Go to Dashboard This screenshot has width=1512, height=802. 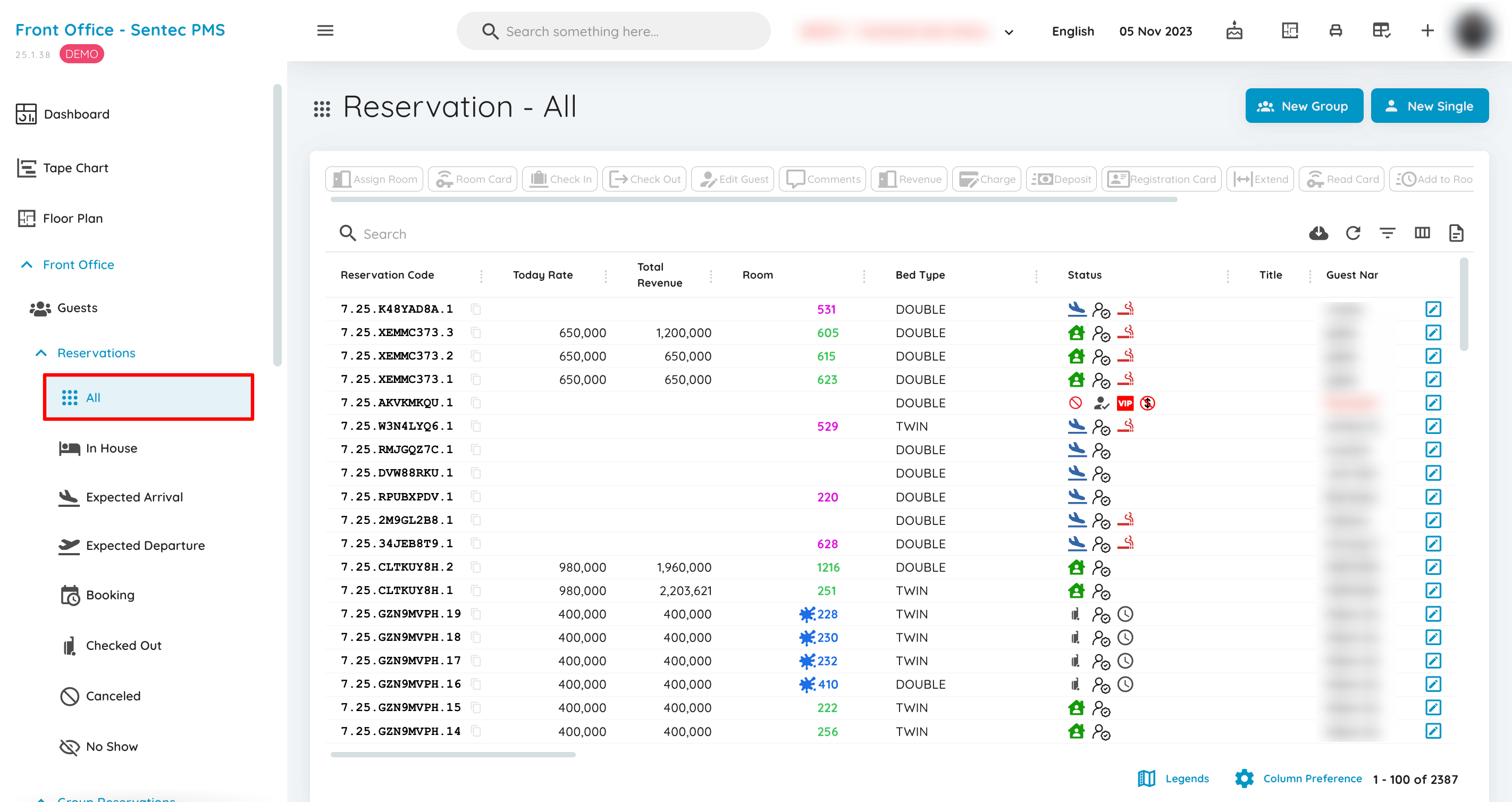(x=63, y=114)
